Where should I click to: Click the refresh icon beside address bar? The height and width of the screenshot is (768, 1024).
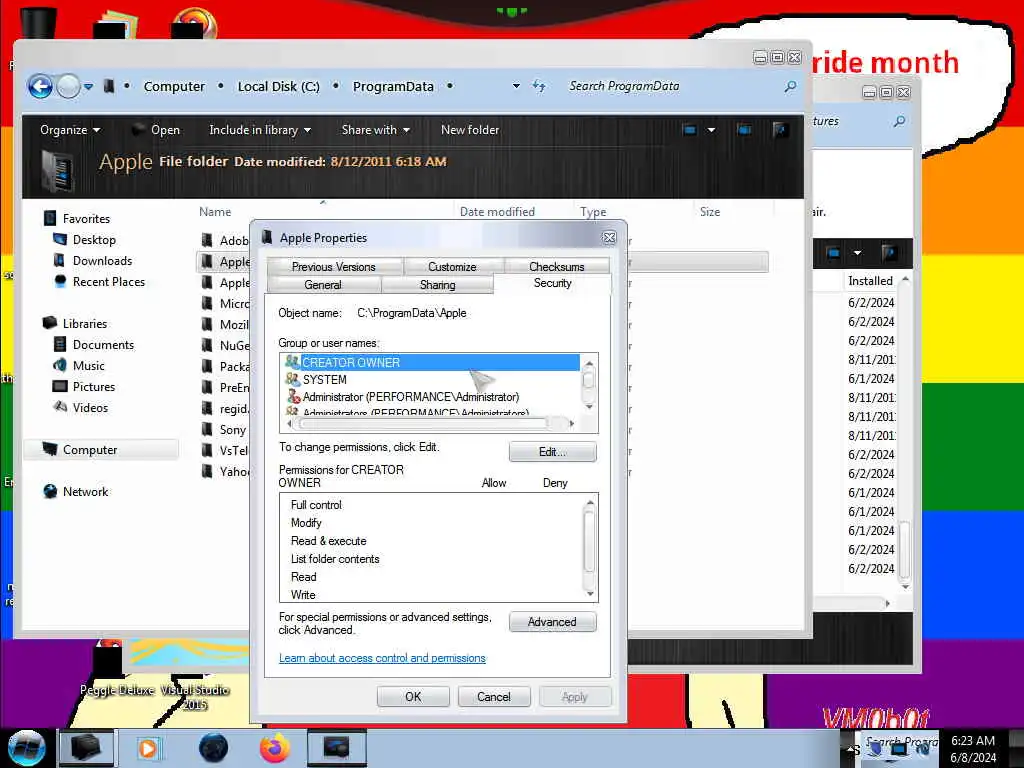click(x=539, y=86)
